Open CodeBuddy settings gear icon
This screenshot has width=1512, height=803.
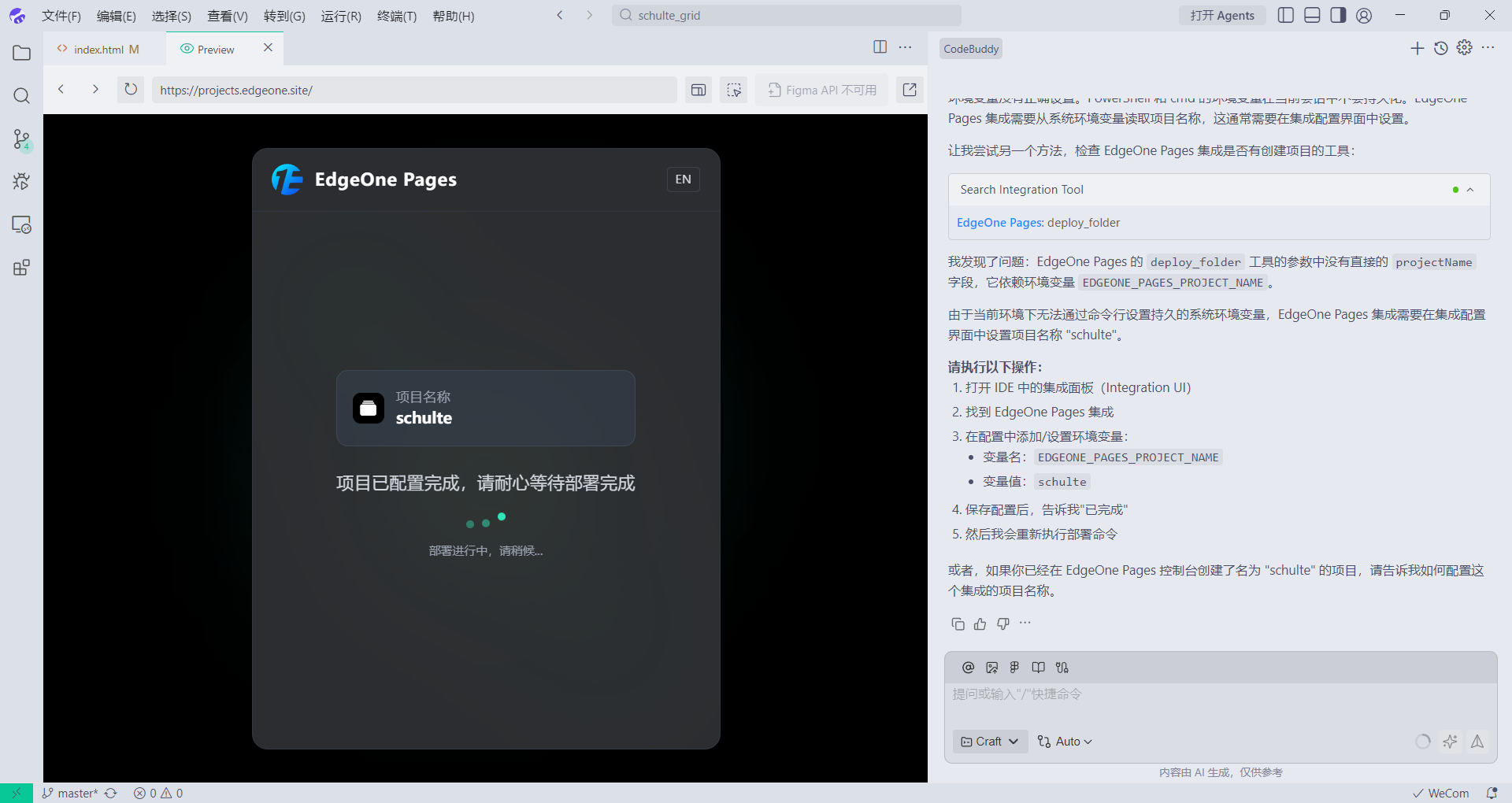pyautogui.click(x=1465, y=48)
